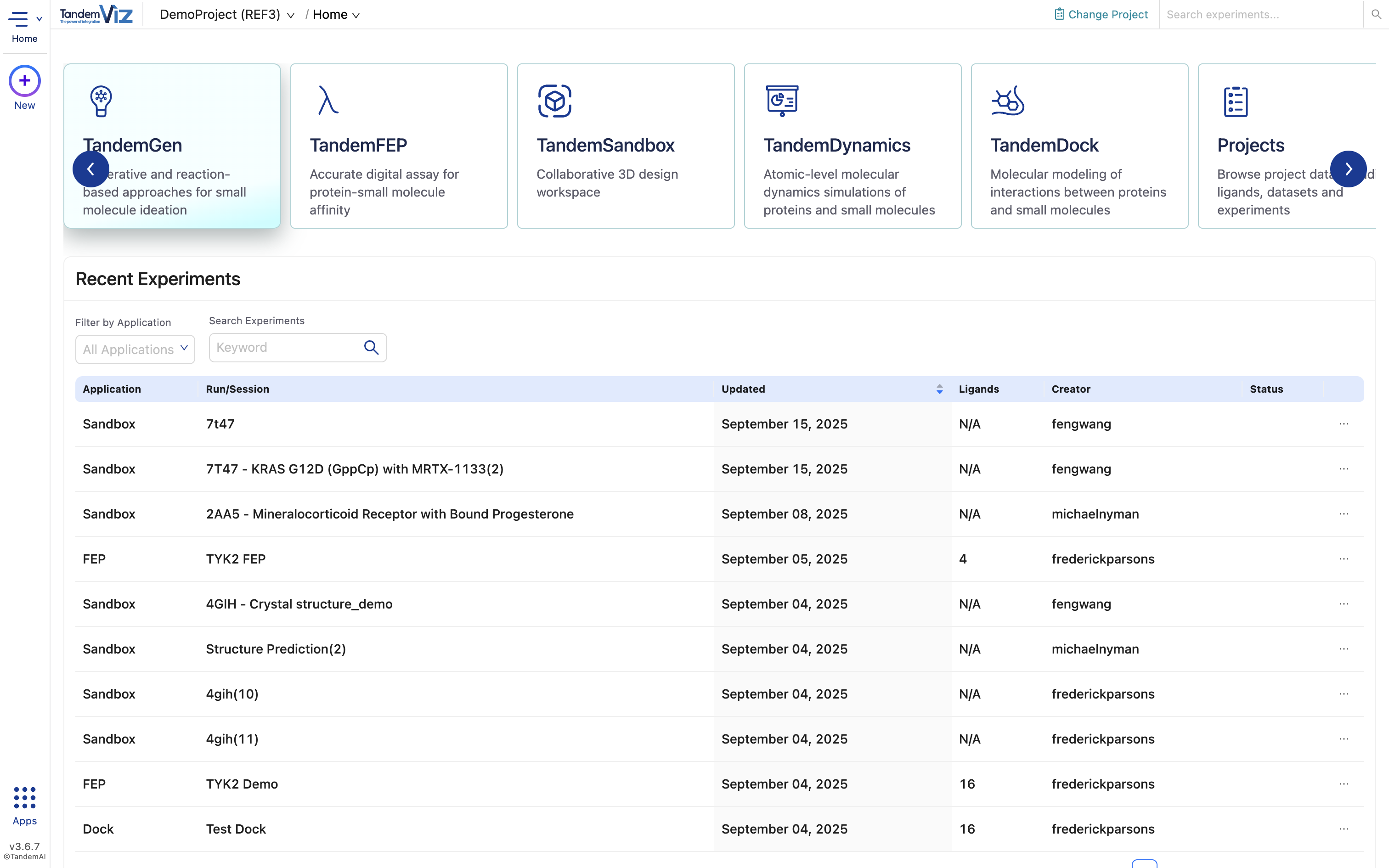This screenshot has width=1389, height=868.
Task: Click the New plus icon in sidebar
Action: (x=24, y=81)
